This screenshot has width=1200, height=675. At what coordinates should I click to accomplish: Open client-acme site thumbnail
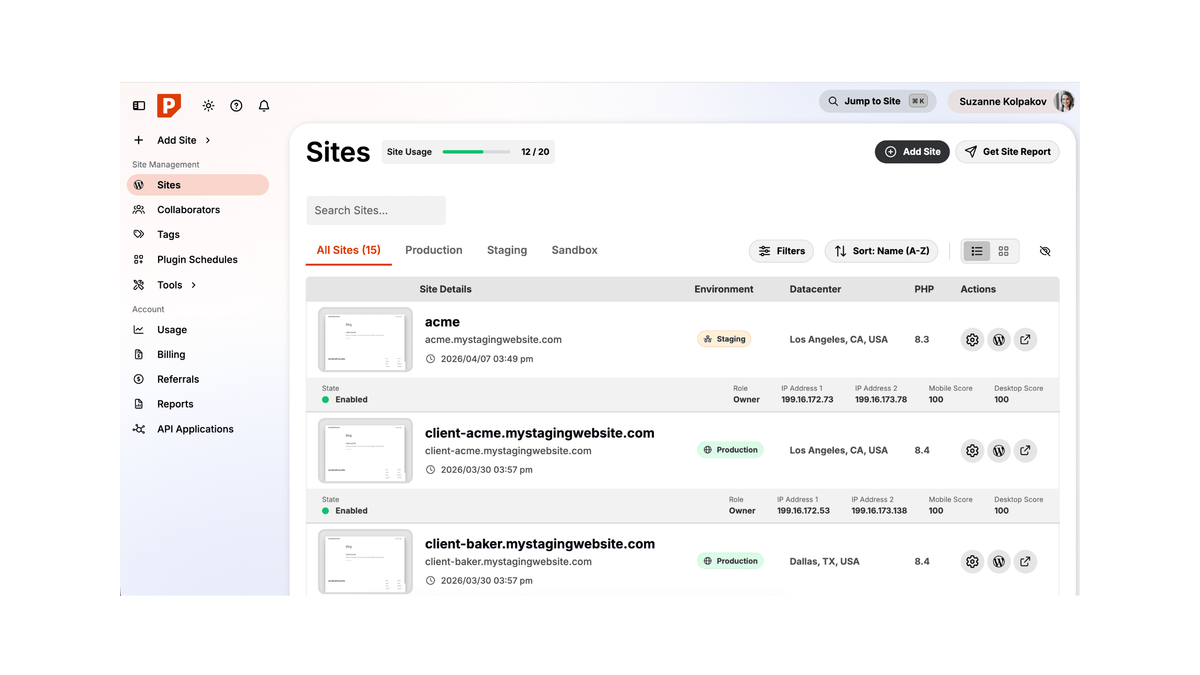point(365,451)
